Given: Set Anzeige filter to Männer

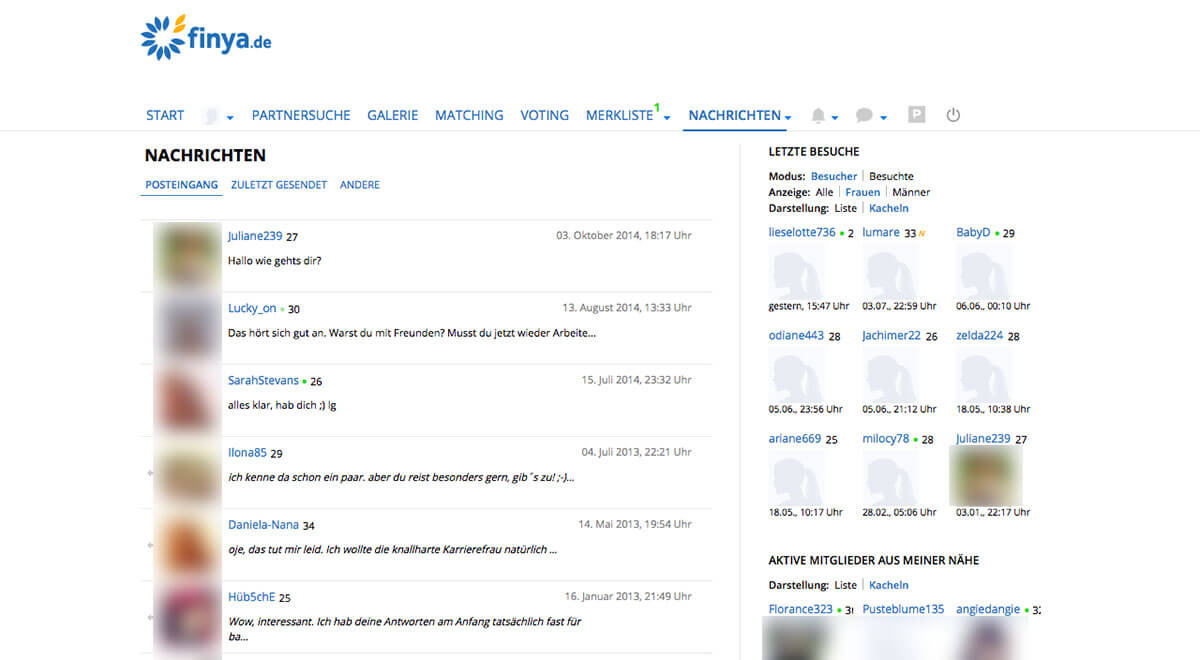Looking at the screenshot, I should [x=911, y=192].
